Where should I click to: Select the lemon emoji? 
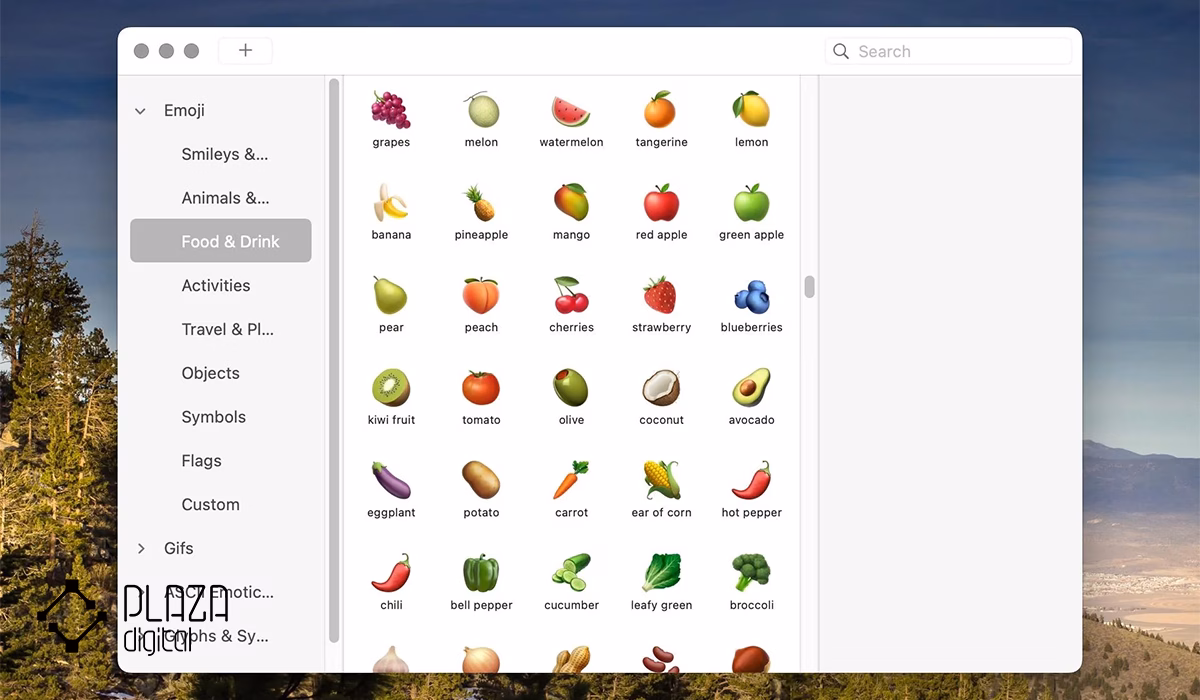click(x=751, y=110)
